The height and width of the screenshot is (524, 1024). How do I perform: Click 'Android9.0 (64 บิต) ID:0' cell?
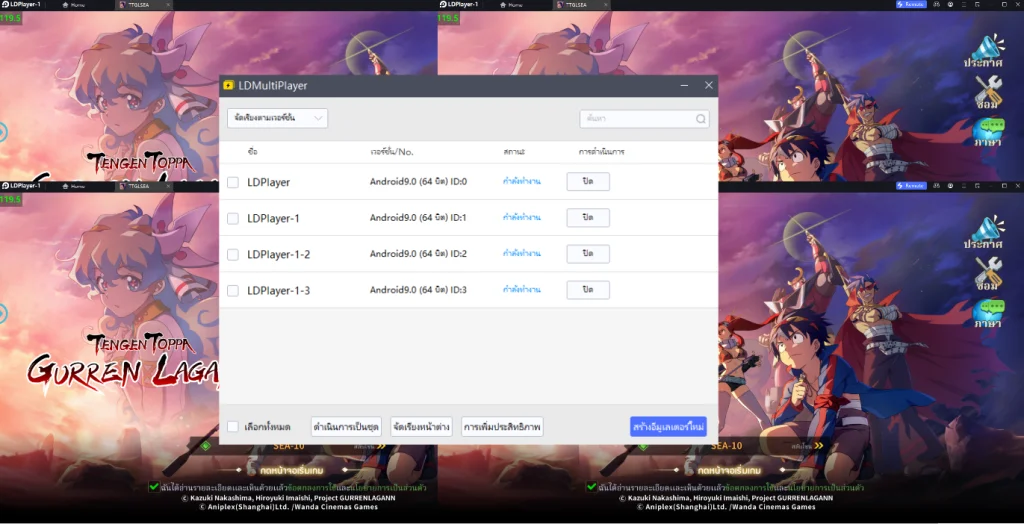coord(419,182)
